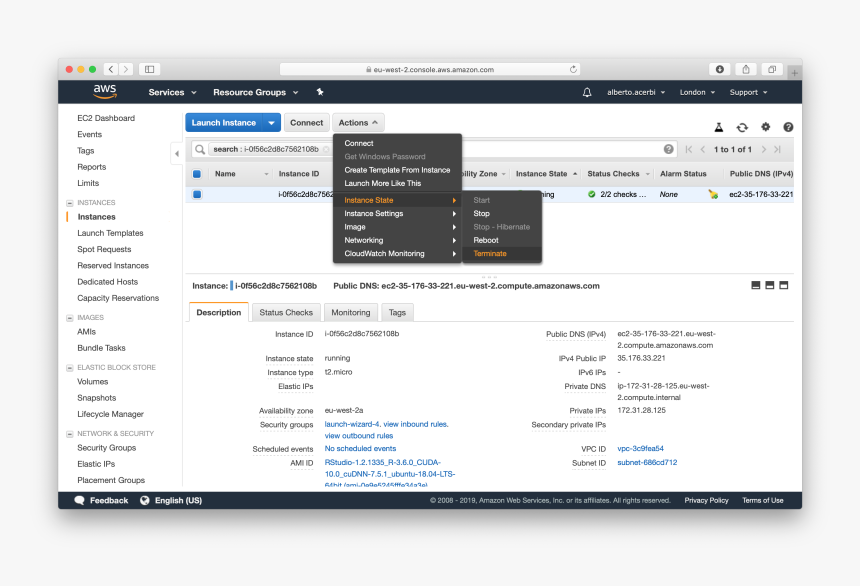Switch to the Status Checks tab
The height and width of the screenshot is (586, 860).
286,312
